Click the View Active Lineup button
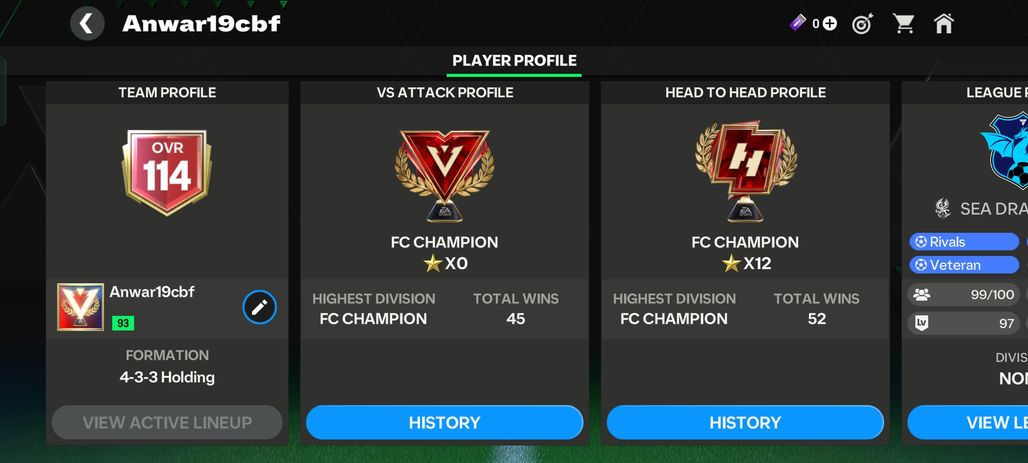 coord(167,422)
